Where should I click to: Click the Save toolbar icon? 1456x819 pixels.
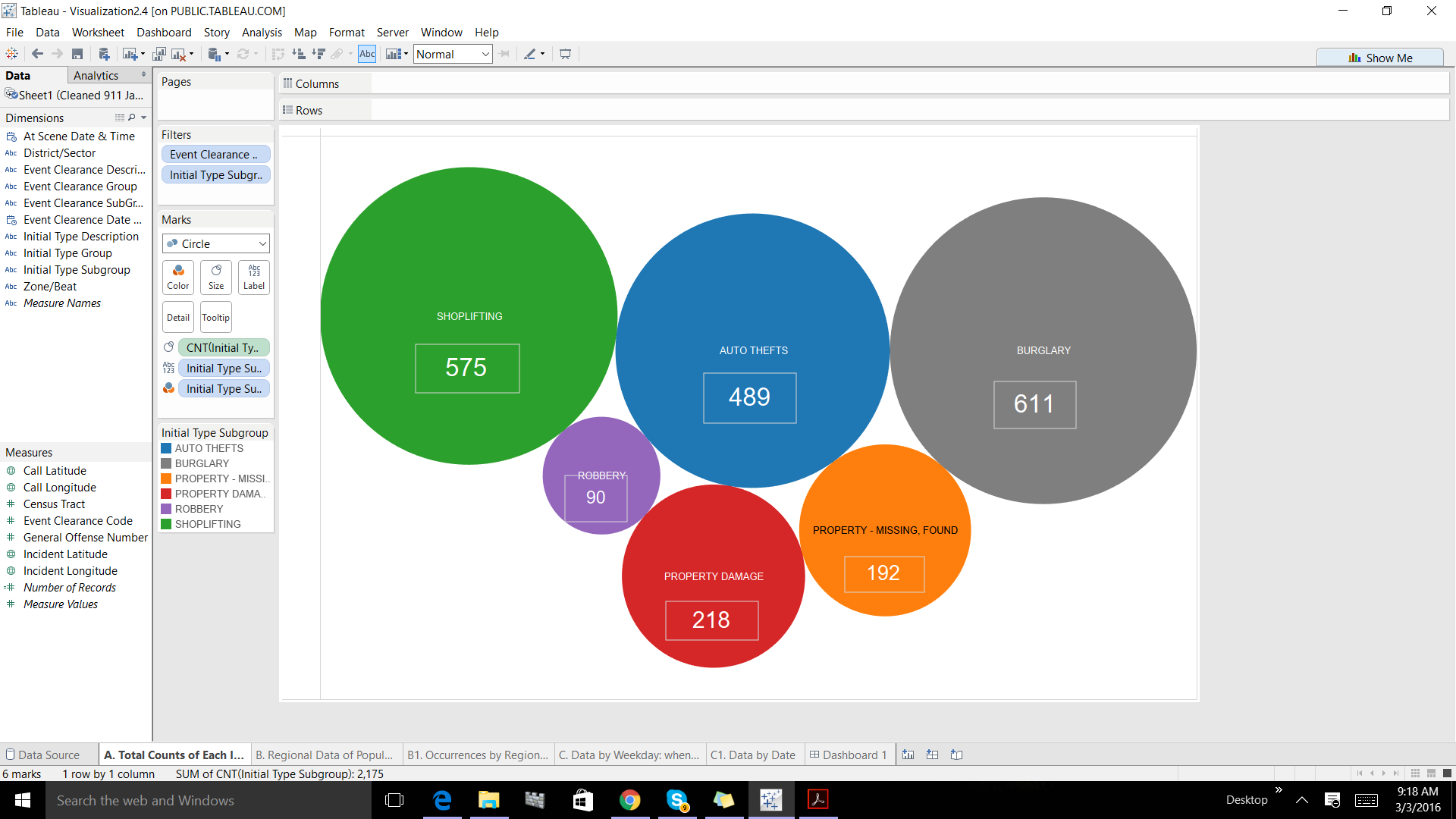[77, 54]
